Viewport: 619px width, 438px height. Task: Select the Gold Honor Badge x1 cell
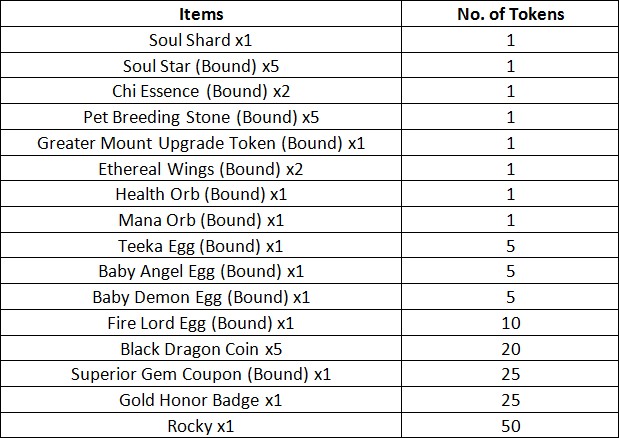pyautogui.click(x=201, y=400)
